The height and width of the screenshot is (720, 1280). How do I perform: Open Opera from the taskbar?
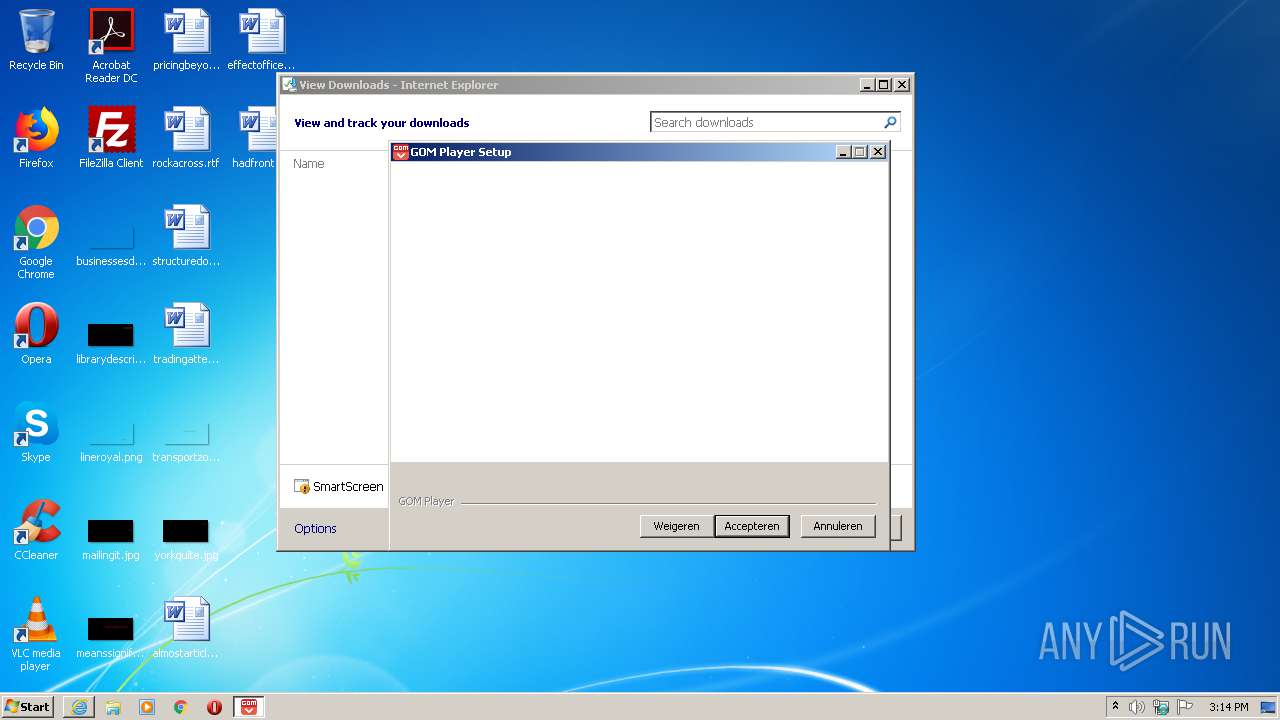click(x=214, y=707)
